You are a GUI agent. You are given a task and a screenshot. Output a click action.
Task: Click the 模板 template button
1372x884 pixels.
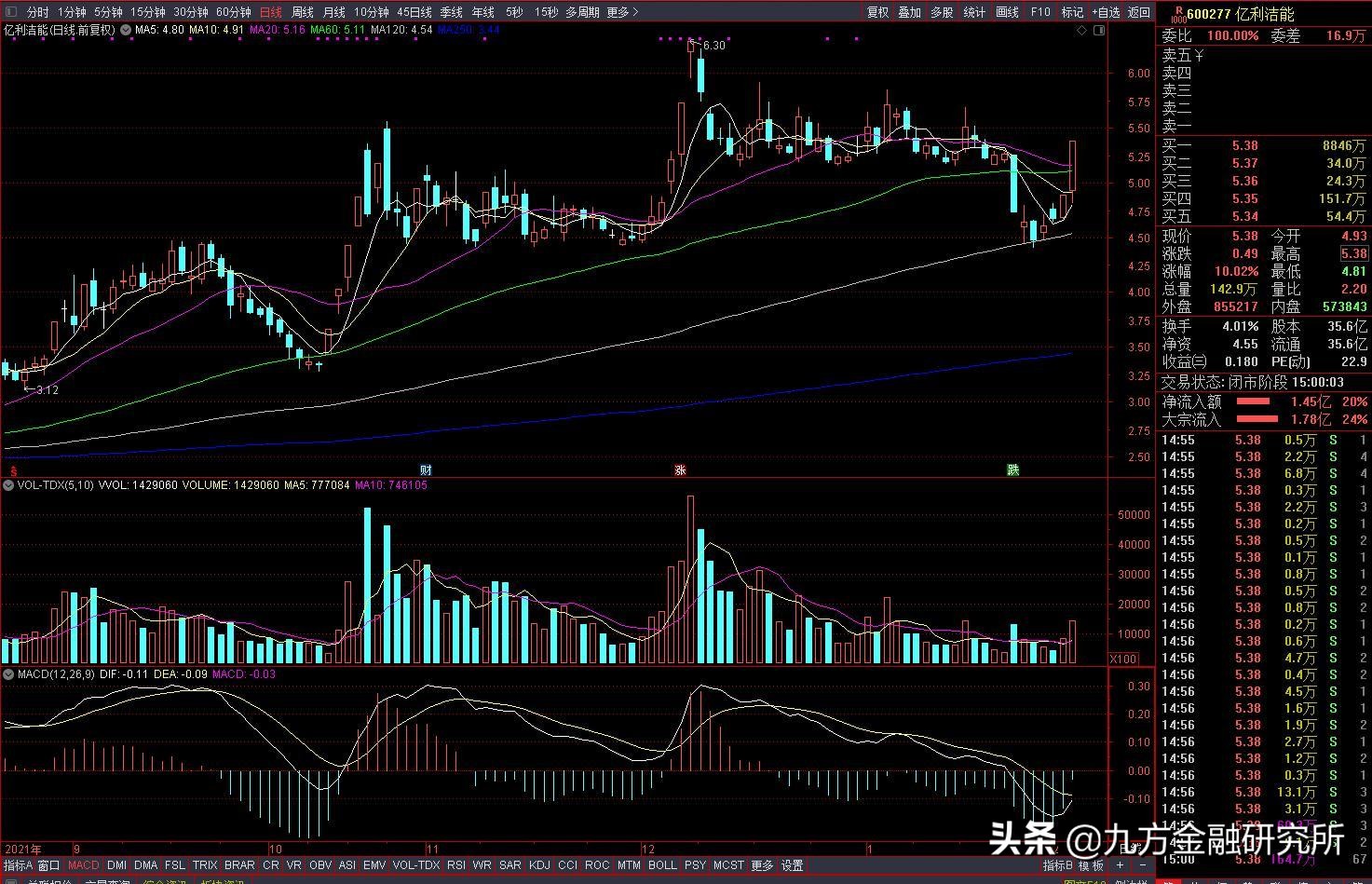click(1091, 865)
